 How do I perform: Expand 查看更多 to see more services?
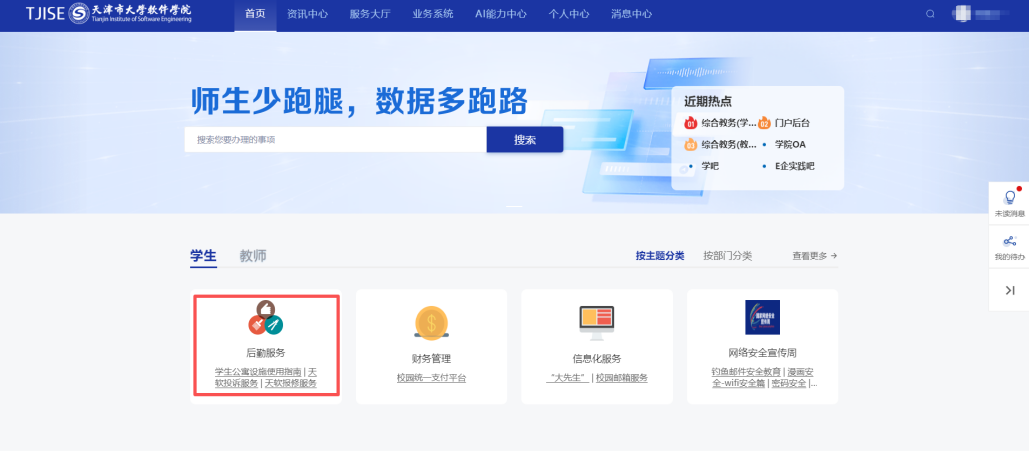coord(814,256)
